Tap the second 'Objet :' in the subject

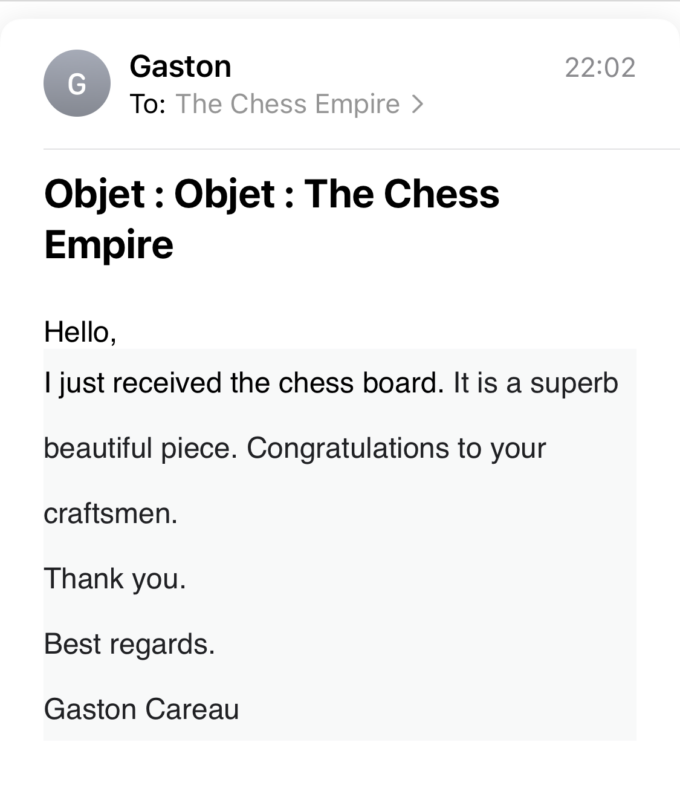(x=234, y=194)
